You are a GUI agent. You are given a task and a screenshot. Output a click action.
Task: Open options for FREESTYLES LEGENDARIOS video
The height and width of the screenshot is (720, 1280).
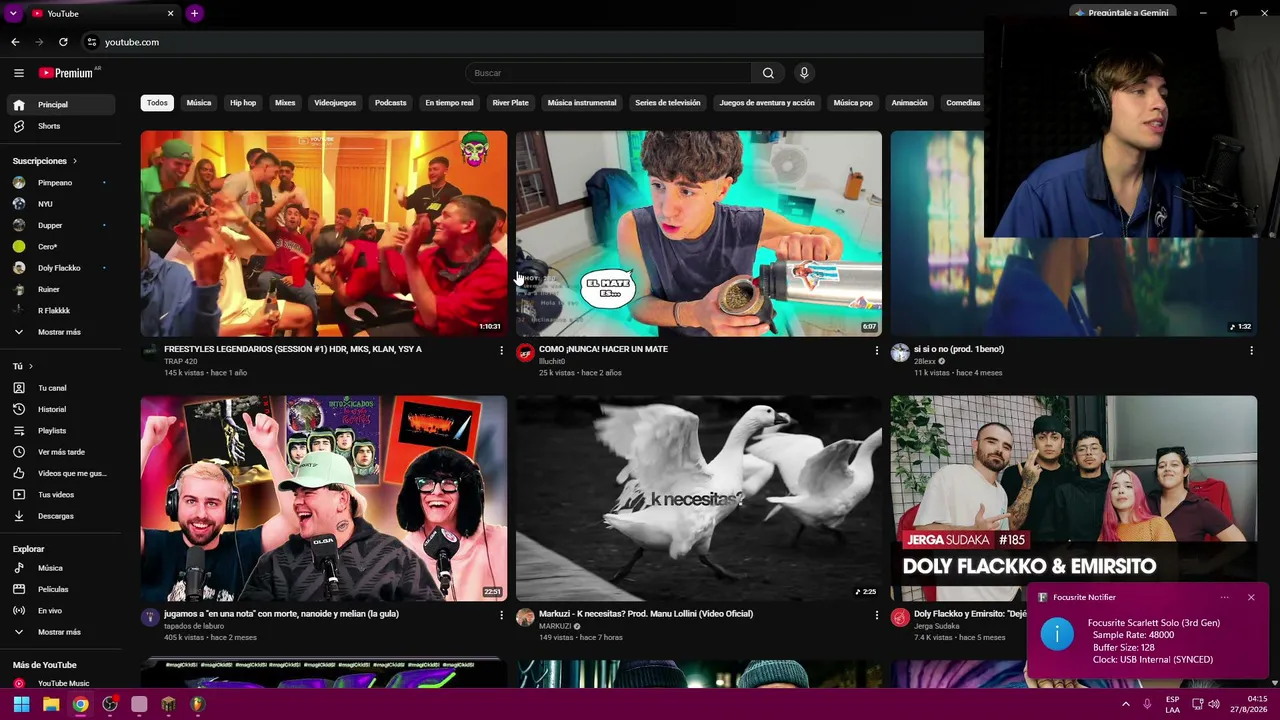pyautogui.click(x=501, y=350)
